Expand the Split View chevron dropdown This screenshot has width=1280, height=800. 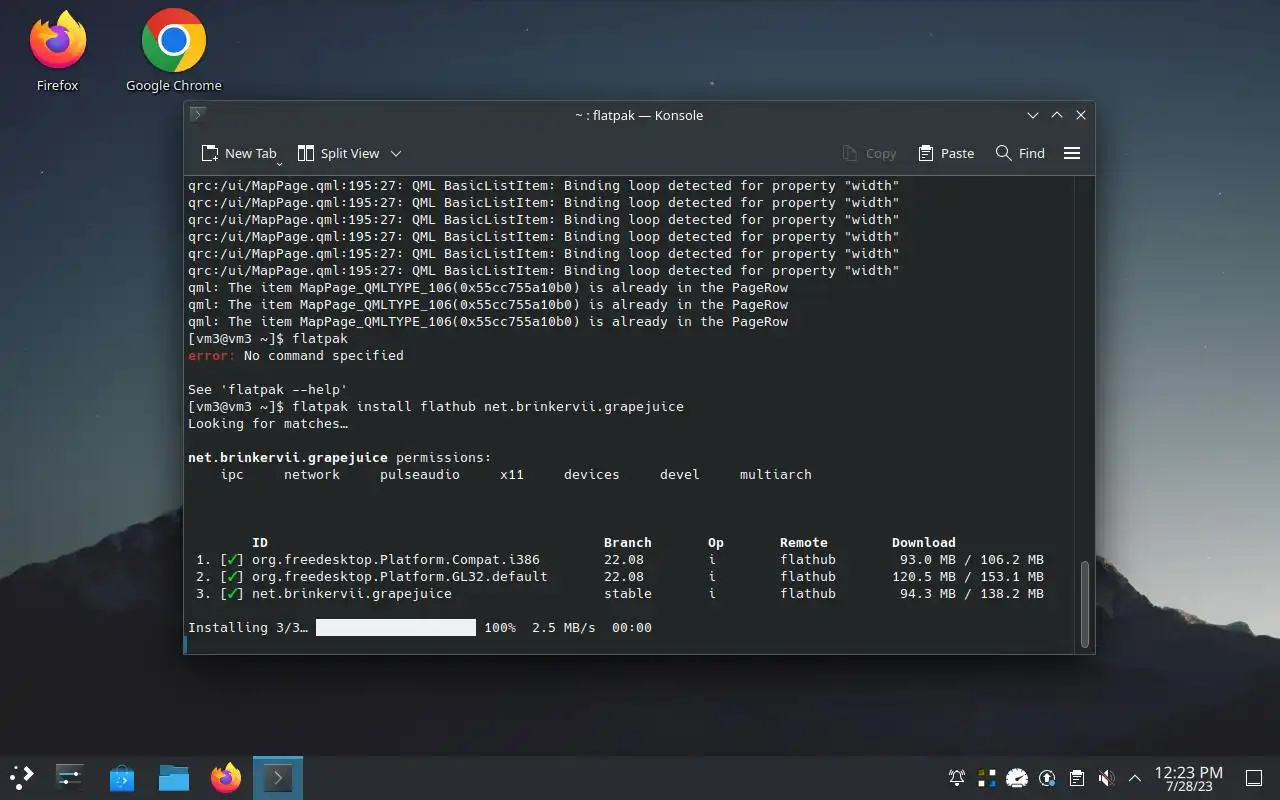396,153
